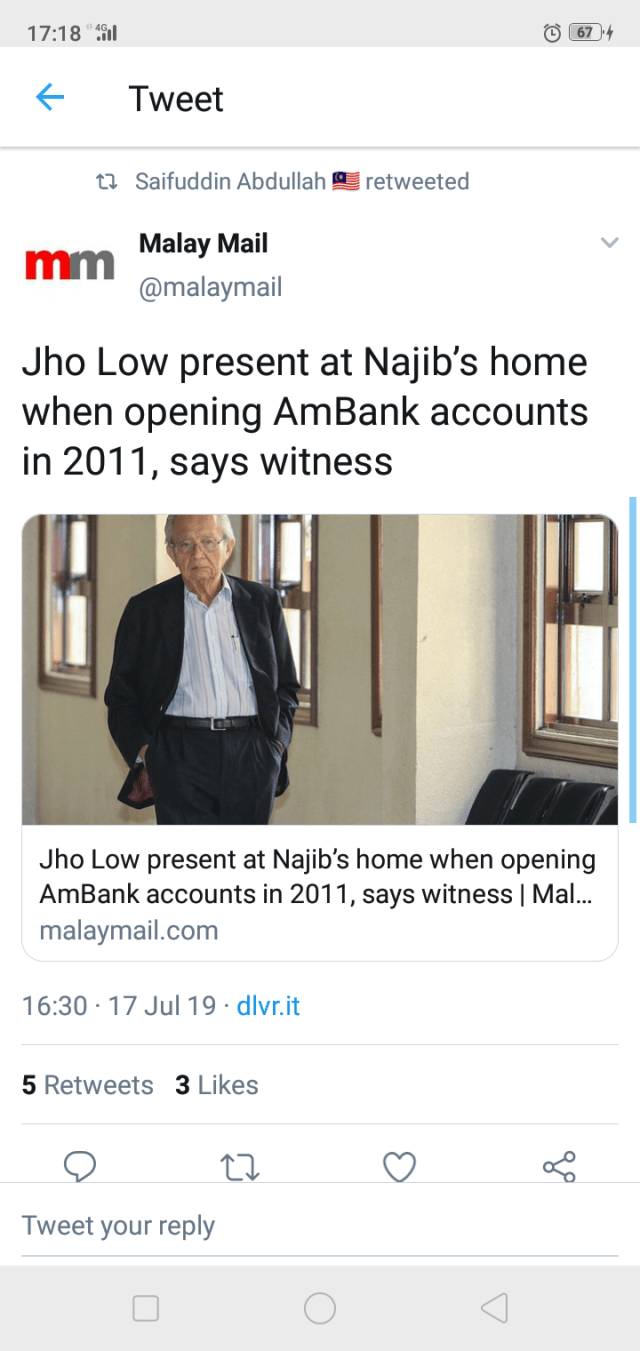The image size is (640, 1351).
Task: Focus the Tweet your reply field
Action: coord(320,1226)
